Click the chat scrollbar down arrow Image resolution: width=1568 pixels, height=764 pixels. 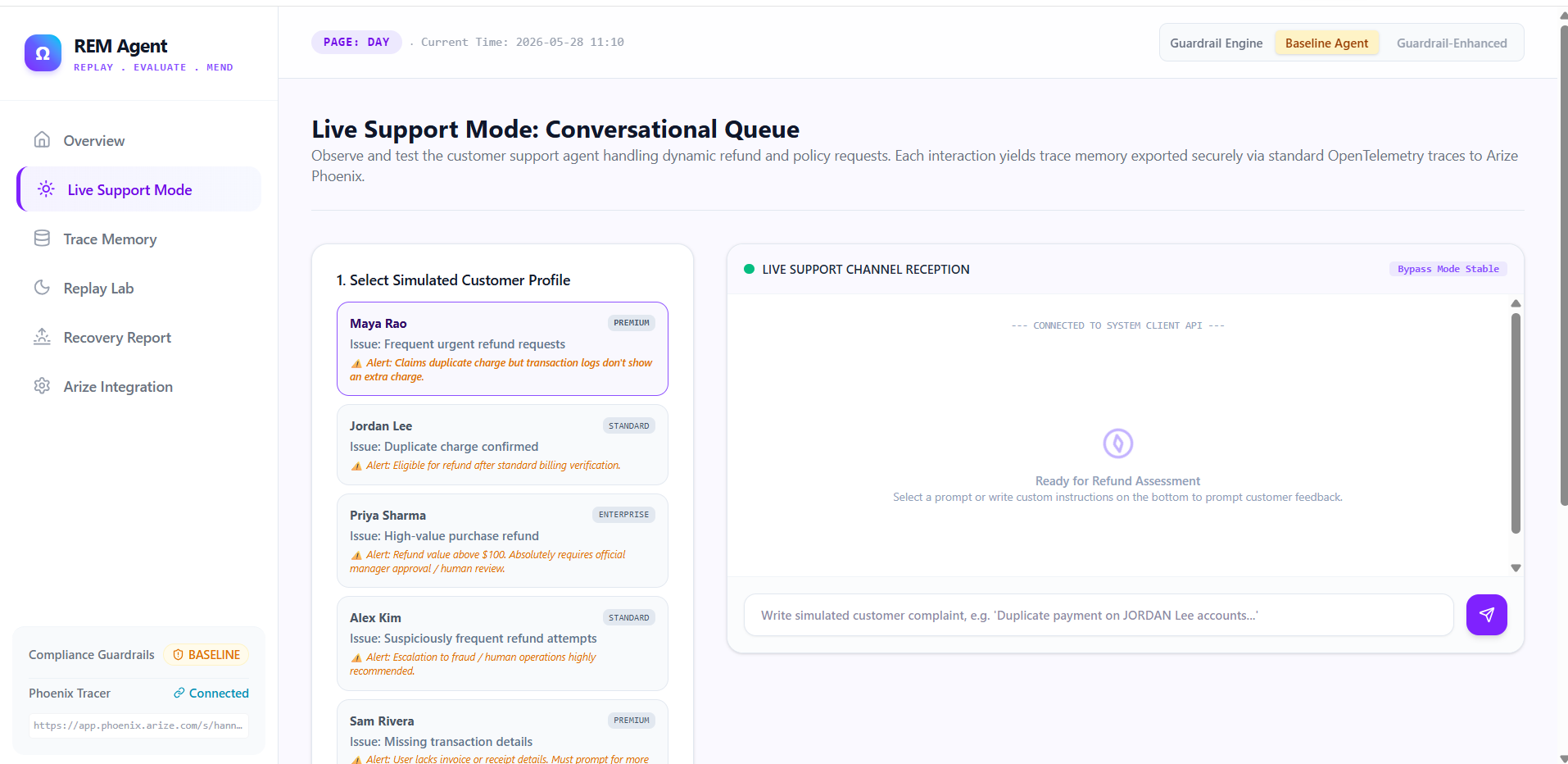[1516, 567]
